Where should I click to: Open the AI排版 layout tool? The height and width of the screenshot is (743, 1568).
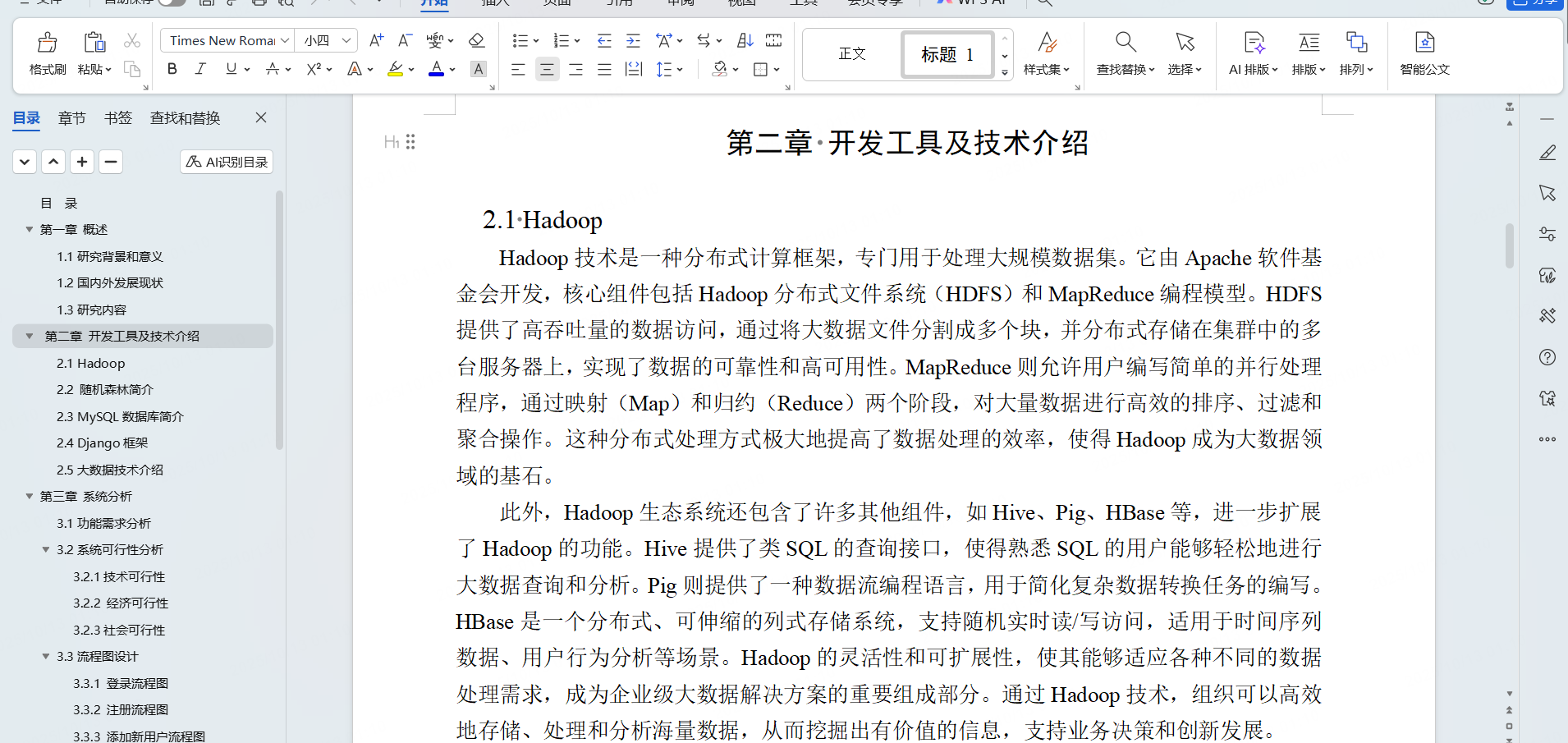coord(1251,52)
